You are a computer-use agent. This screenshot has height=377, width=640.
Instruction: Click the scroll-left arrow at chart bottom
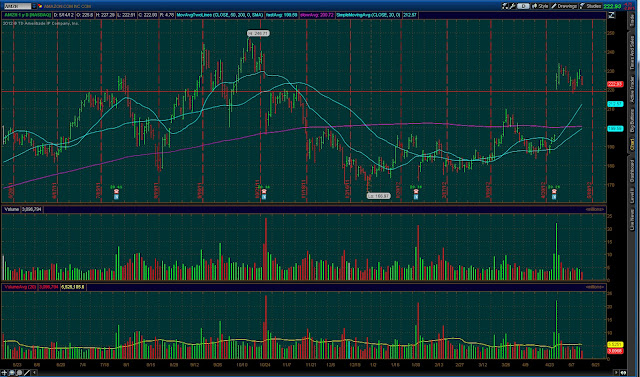point(34,372)
